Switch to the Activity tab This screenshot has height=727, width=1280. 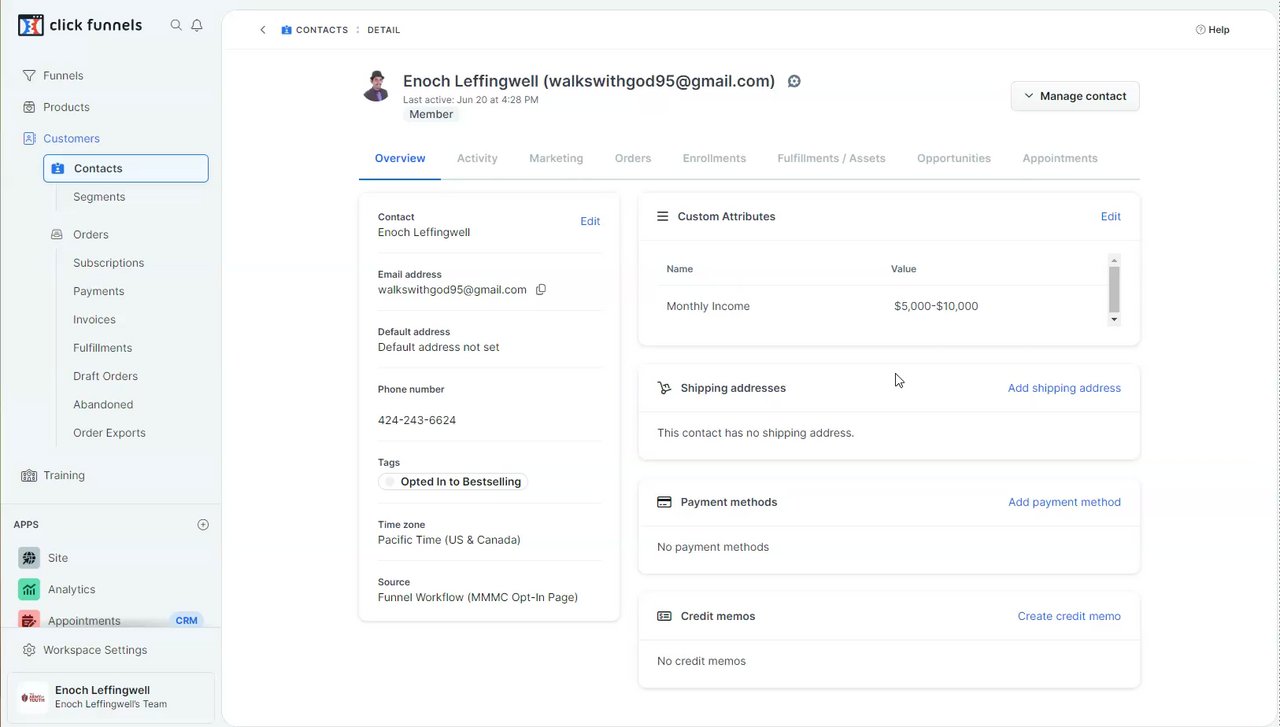coord(477,158)
